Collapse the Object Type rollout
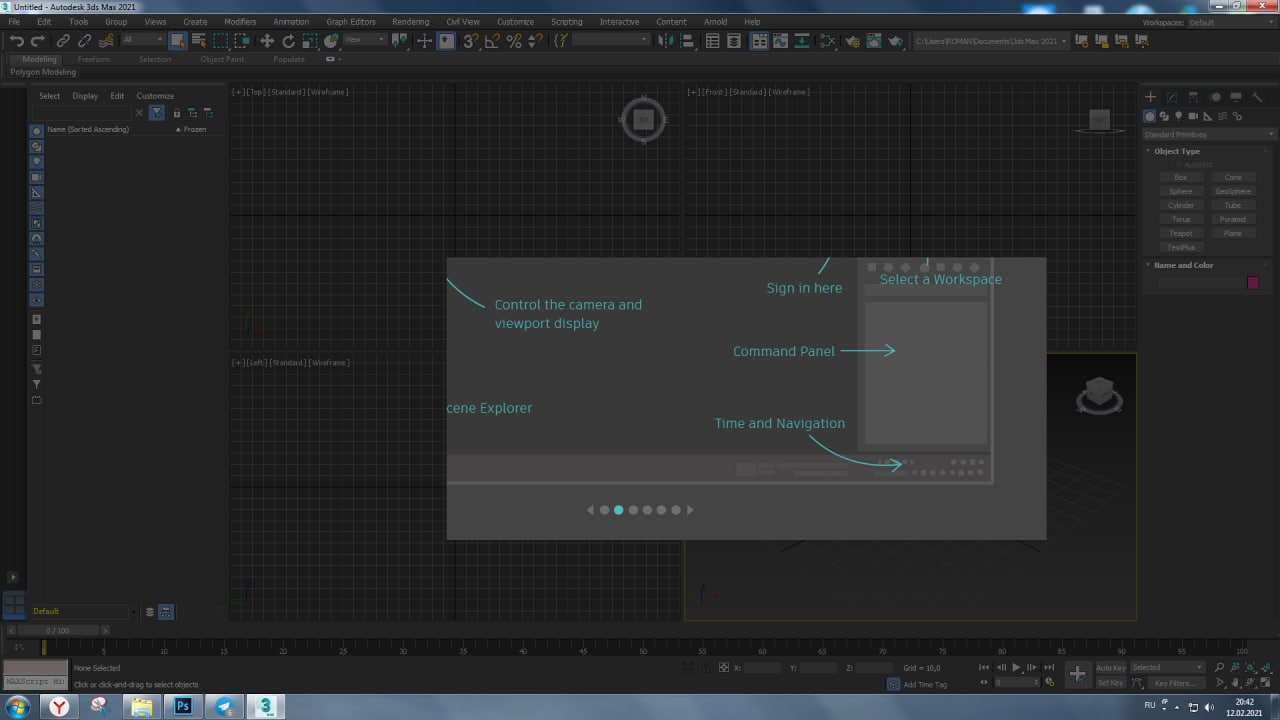1280x720 pixels. click(x=1176, y=151)
